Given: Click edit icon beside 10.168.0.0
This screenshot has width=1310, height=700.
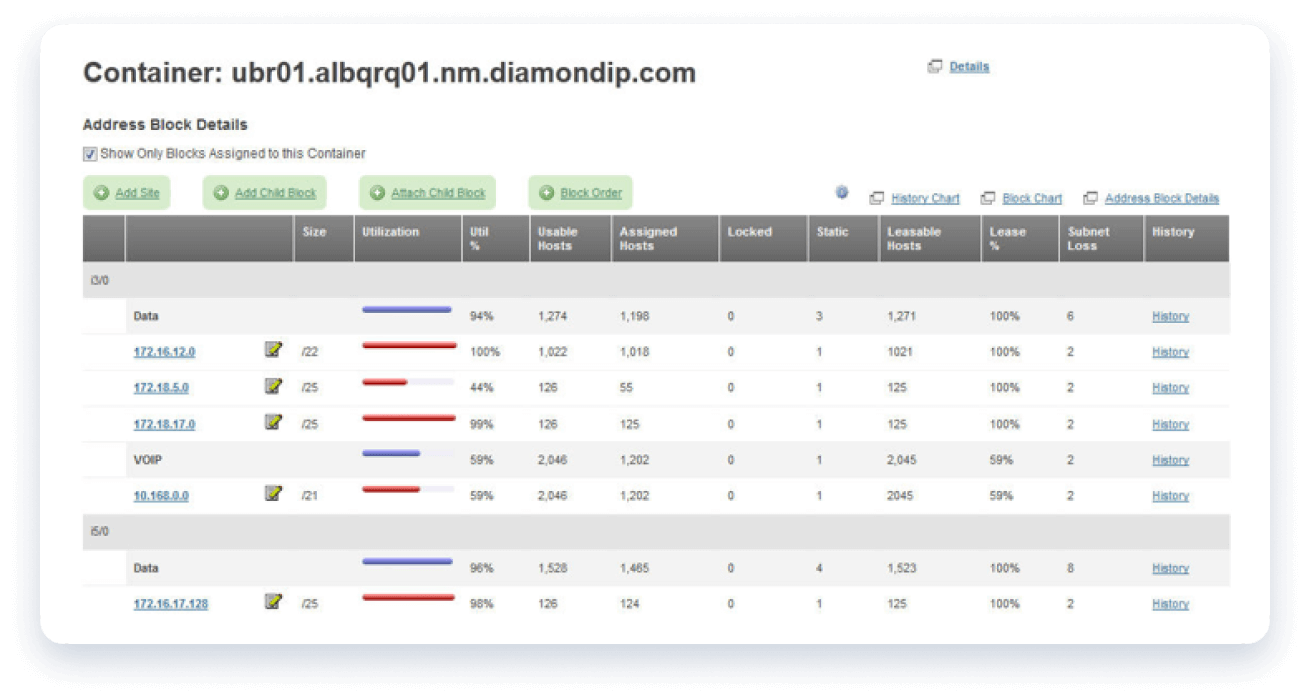Looking at the screenshot, I should click(x=273, y=494).
